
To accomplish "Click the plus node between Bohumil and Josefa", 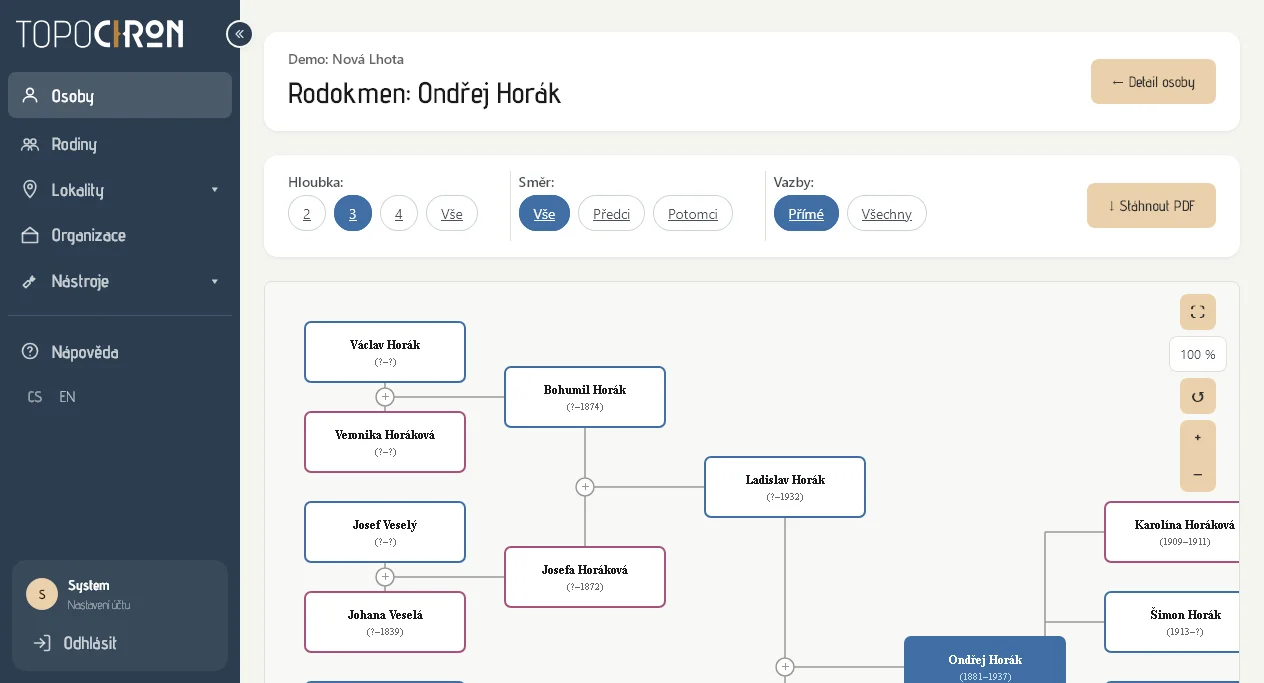I will tap(585, 487).
